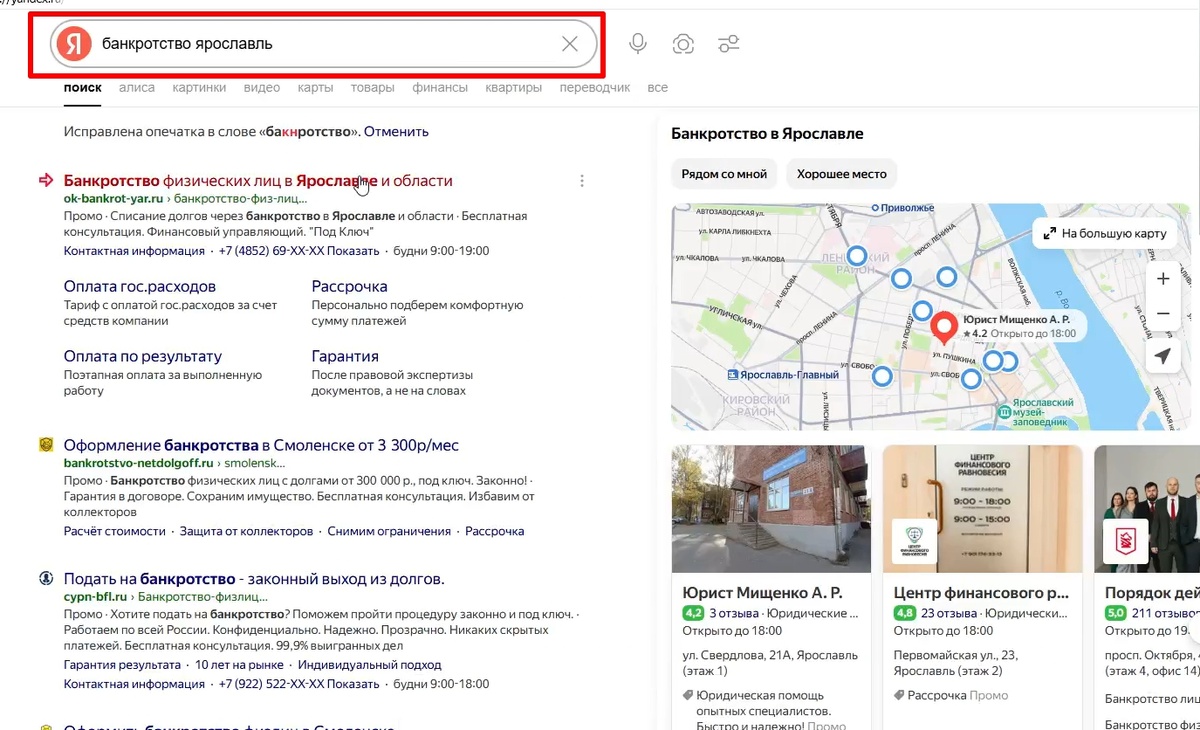Switch to финансы tab
This screenshot has height=730, width=1200.
(x=440, y=88)
